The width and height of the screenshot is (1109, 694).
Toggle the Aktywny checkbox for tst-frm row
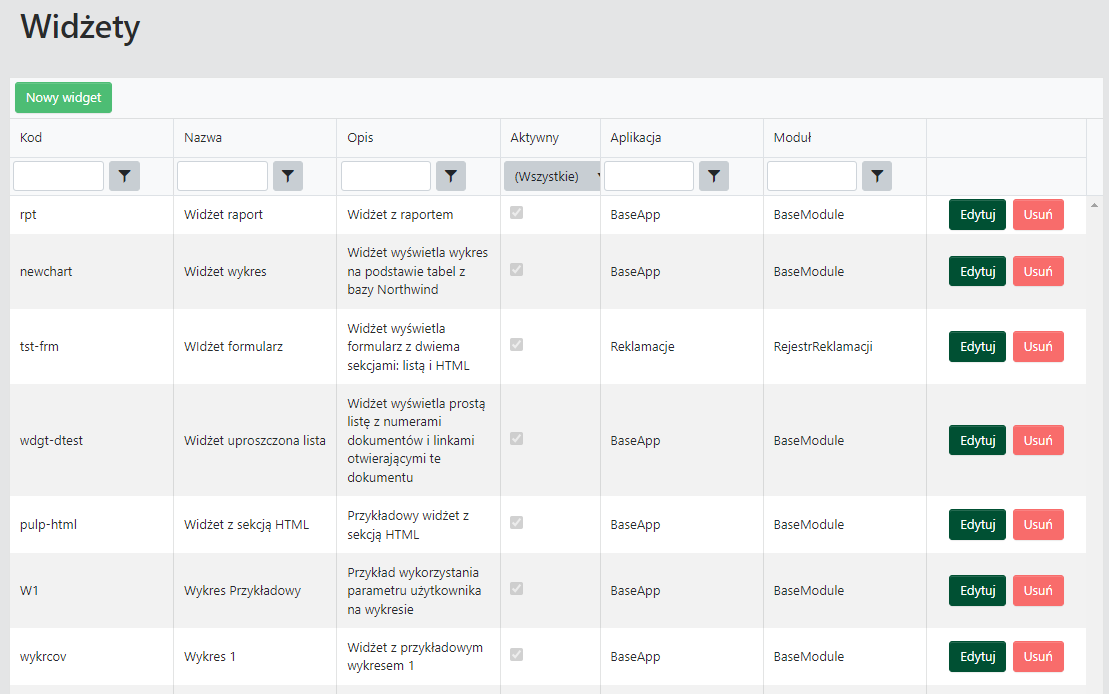pos(517,344)
